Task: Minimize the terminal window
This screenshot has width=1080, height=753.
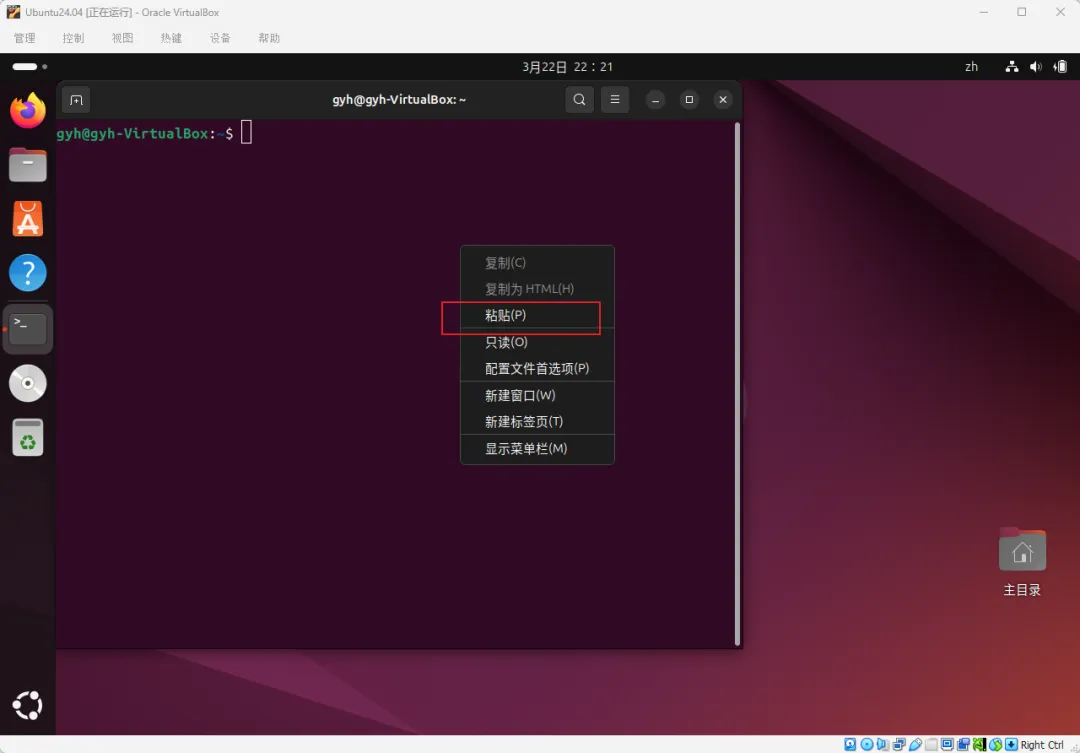Action: (655, 100)
